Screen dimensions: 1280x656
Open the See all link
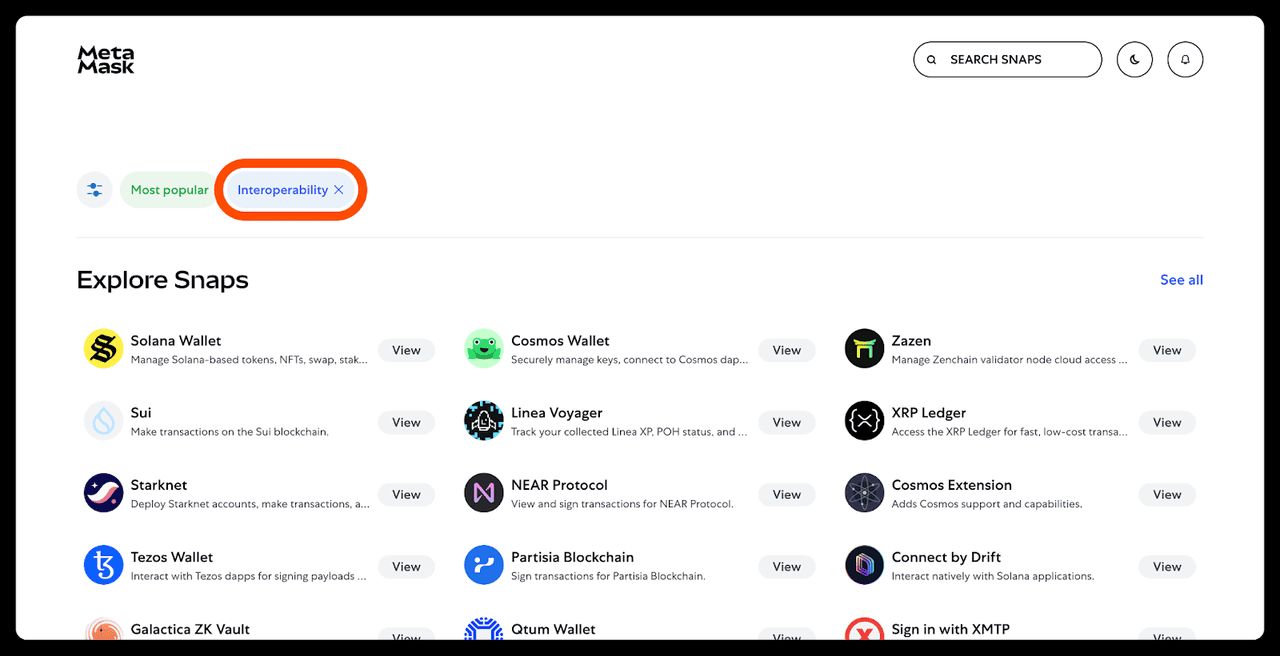pos(1181,280)
